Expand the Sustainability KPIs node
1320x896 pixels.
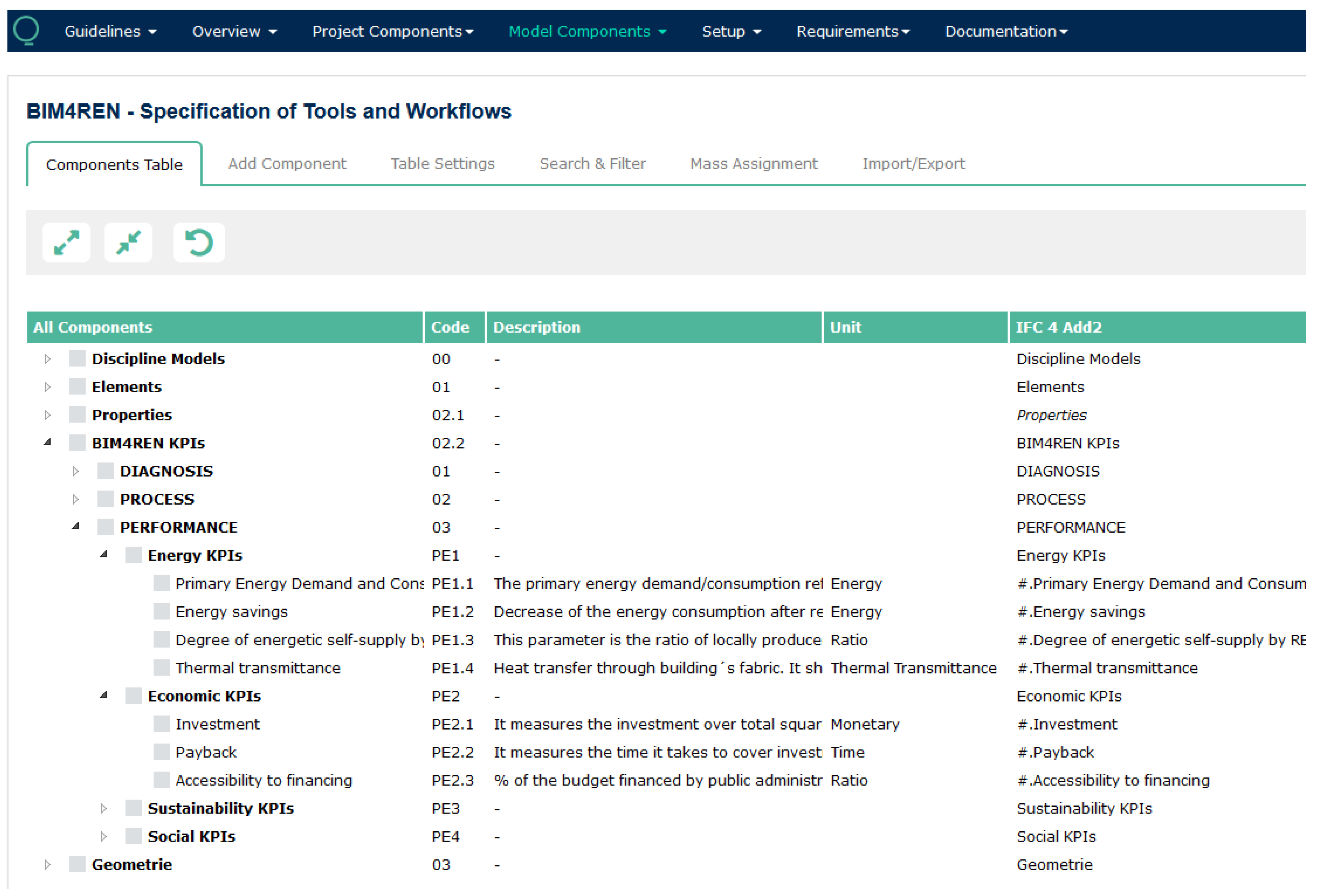tap(103, 808)
